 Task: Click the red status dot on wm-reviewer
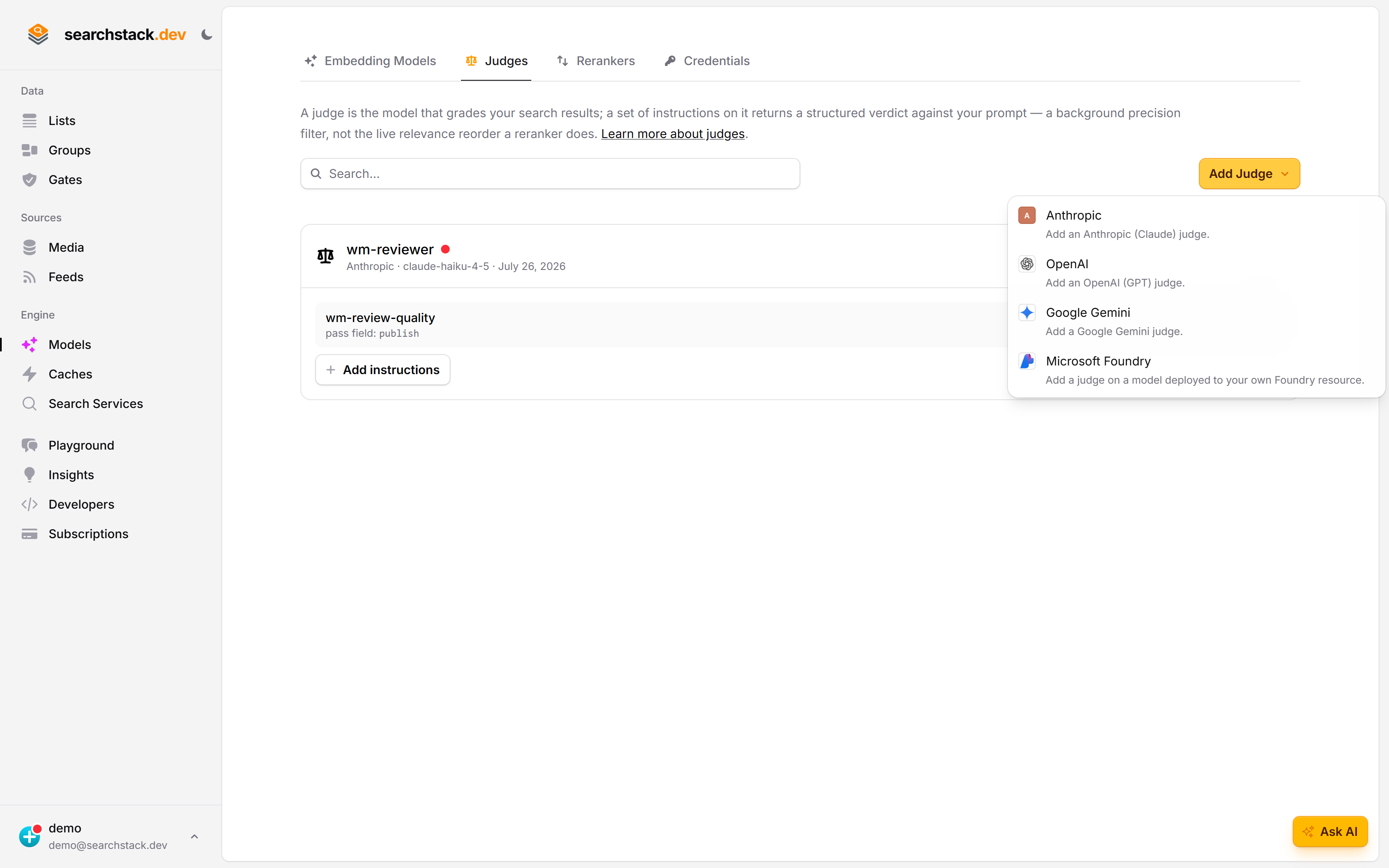click(x=445, y=249)
